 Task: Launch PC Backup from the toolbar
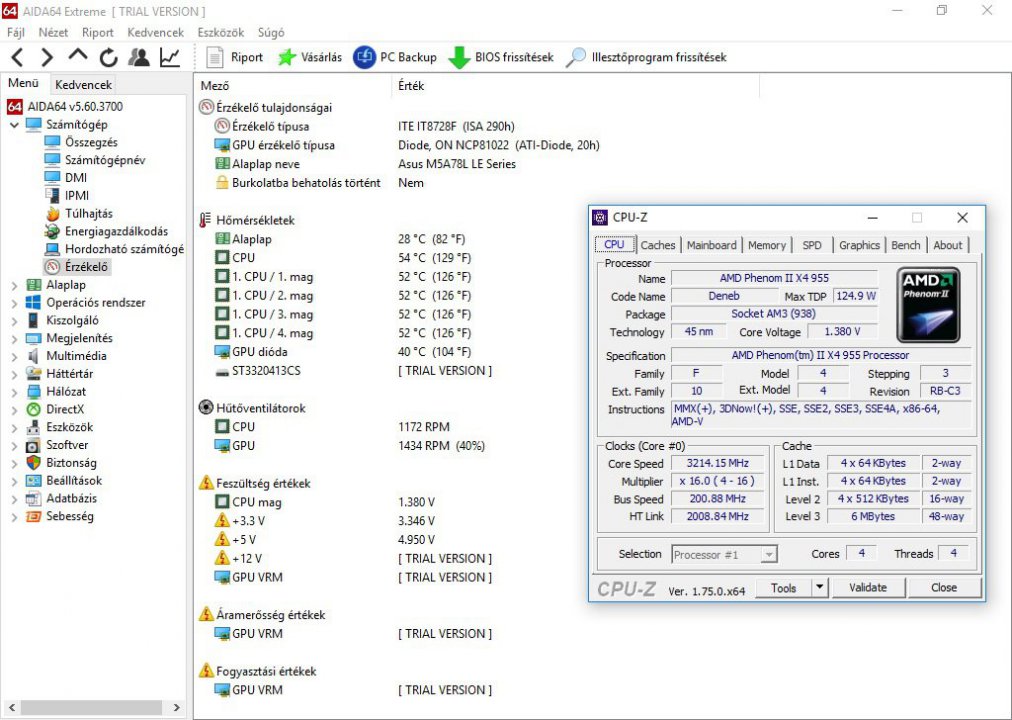click(395, 57)
